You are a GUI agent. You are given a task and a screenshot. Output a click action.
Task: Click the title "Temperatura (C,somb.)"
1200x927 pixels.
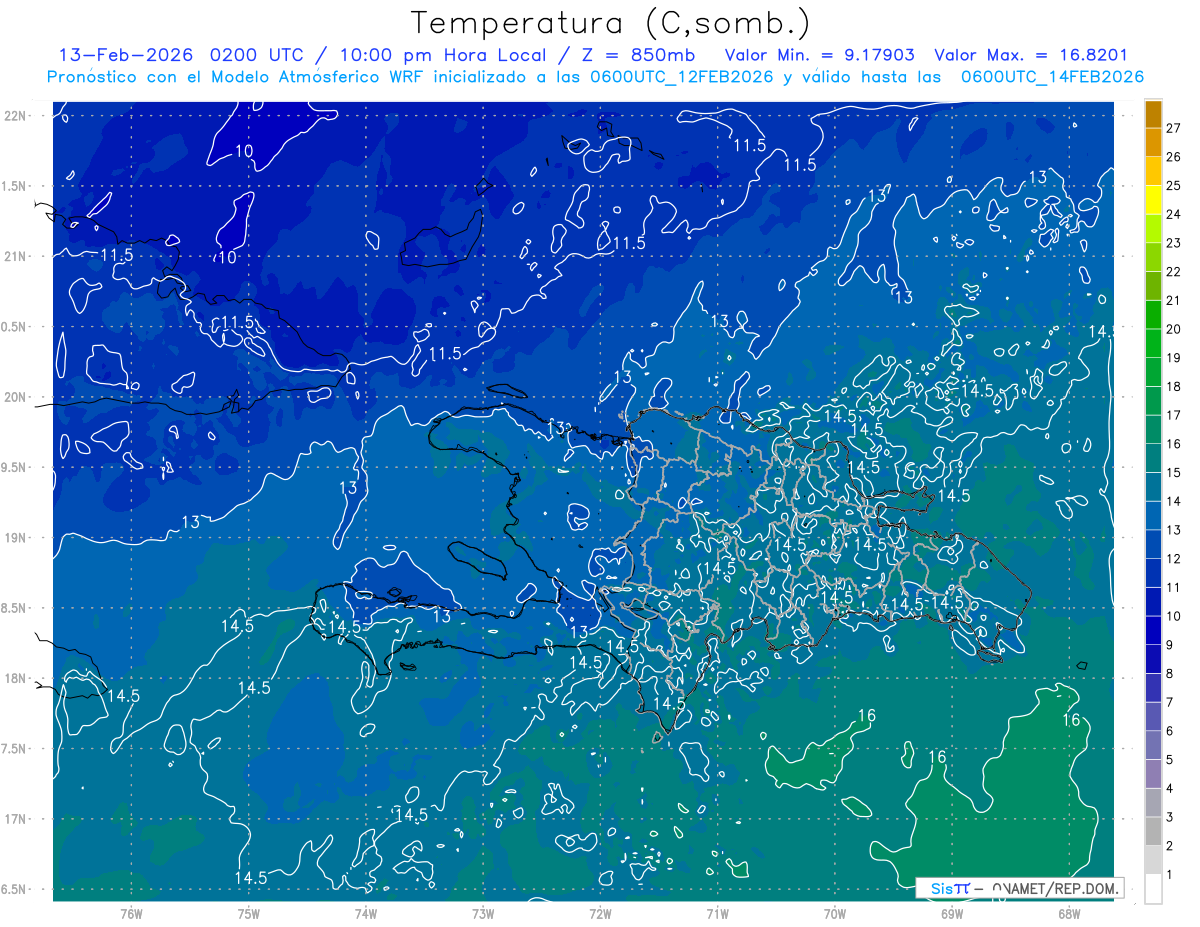pyautogui.click(x=611, y=24)
